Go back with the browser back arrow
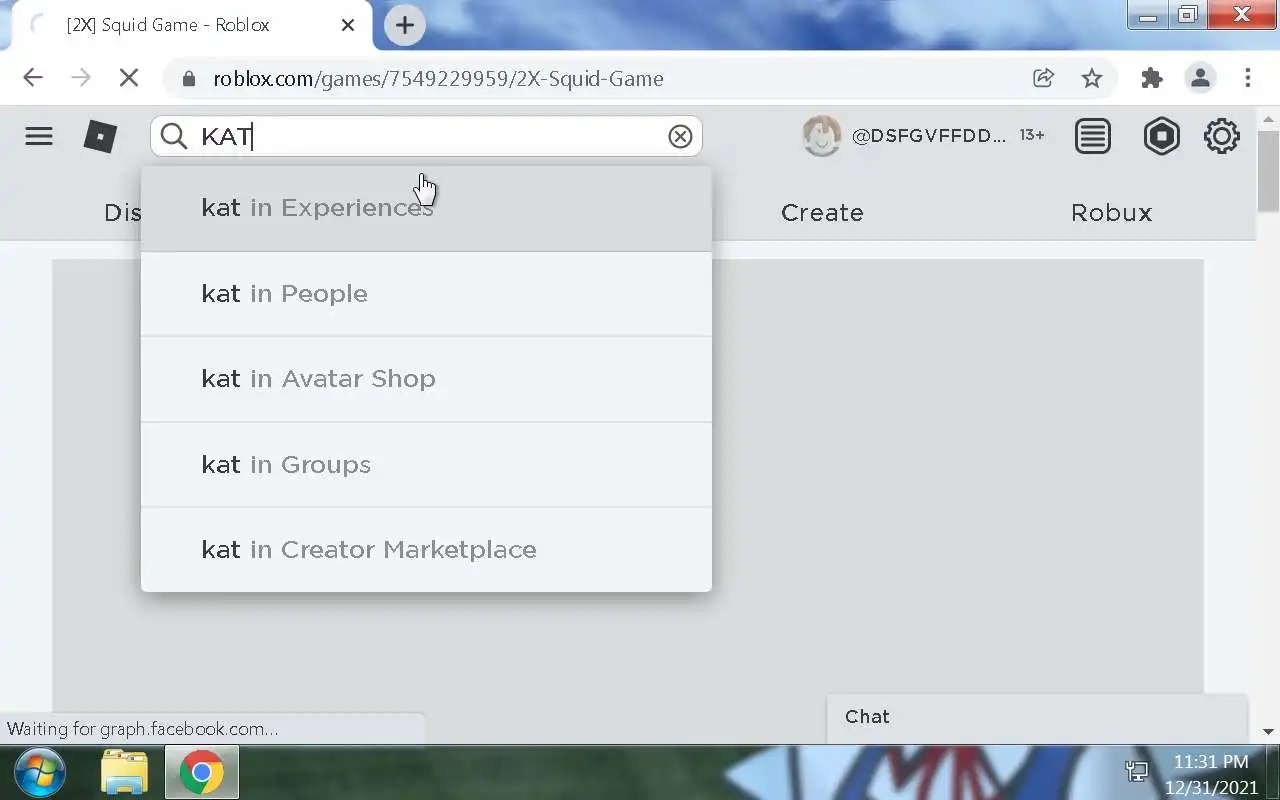The image size is (1280, 800). [33, 78]
